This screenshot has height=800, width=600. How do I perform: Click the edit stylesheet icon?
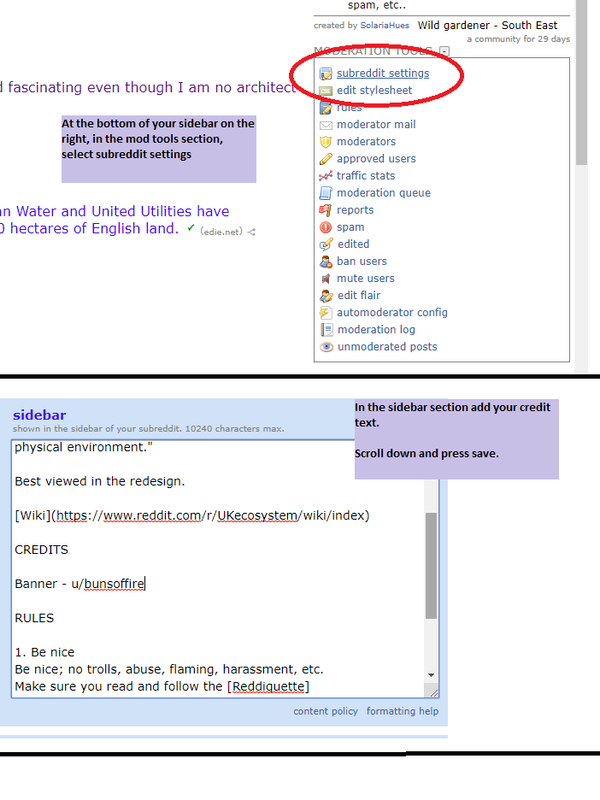(326, 91)
